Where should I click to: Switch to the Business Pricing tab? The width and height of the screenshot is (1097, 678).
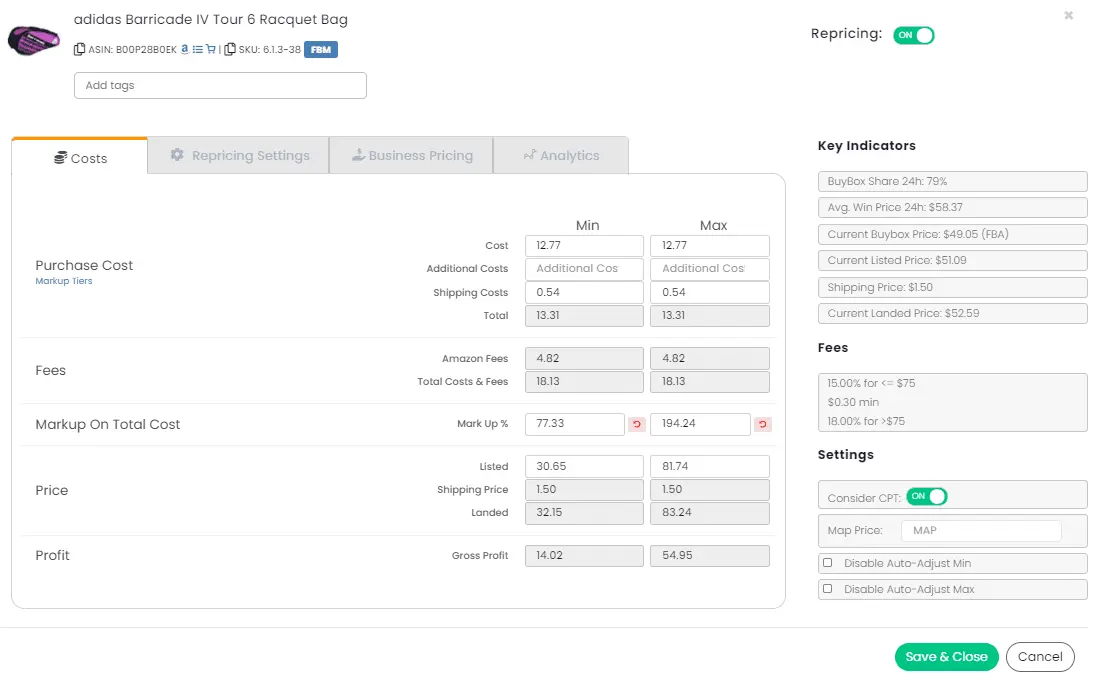(411, 155)
